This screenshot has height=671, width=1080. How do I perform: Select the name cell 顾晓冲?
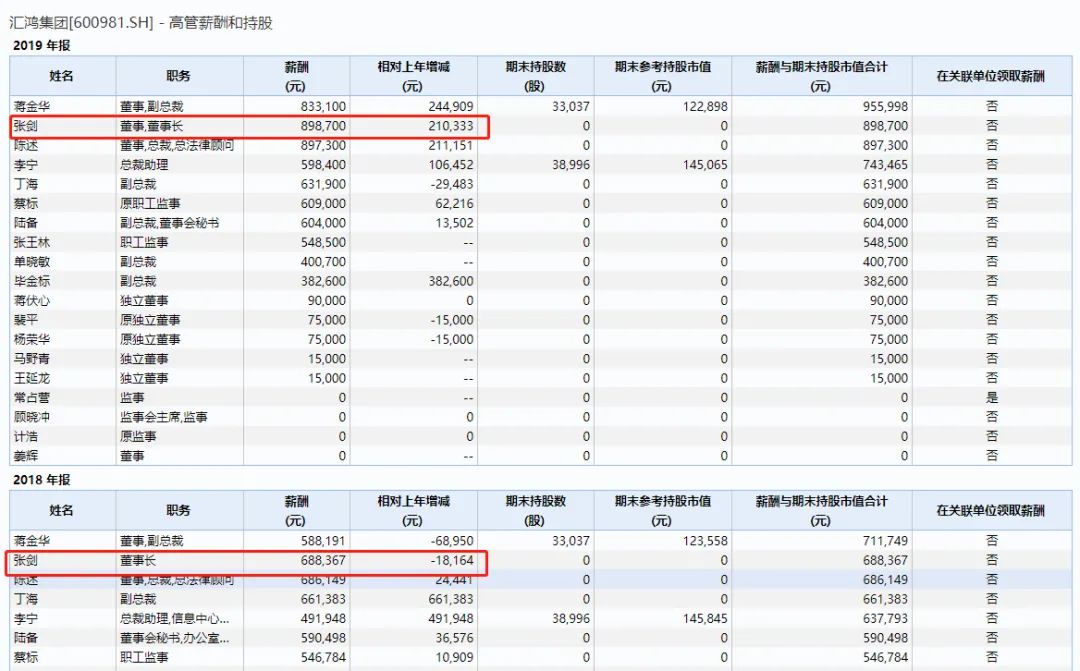click(32, 417)
